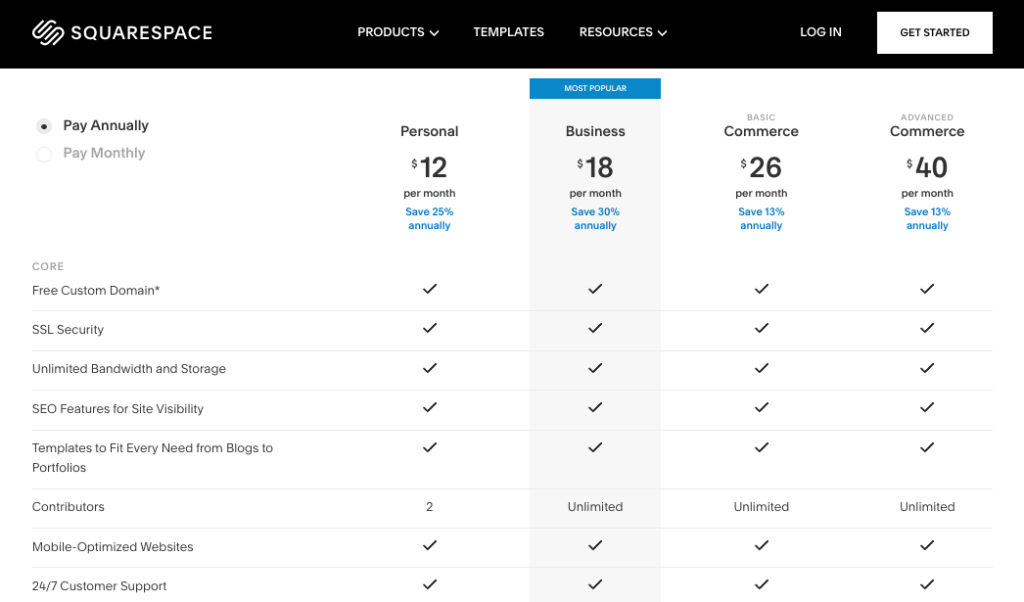Viewport: 1024px width, 602px height.
Task: Click Business plan 24/7 Customer Support checkmark
Action: point(595,585)
